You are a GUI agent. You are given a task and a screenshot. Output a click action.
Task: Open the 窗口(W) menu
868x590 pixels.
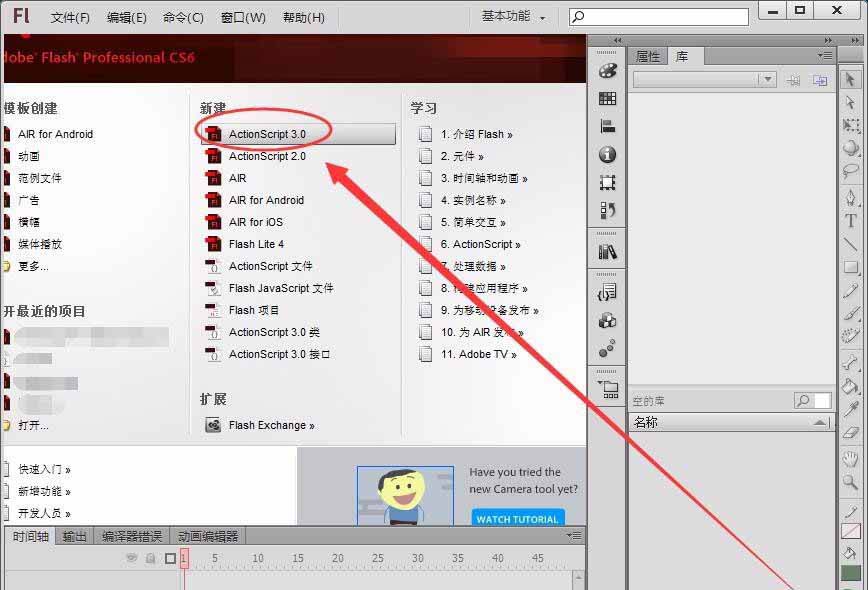(x=243, y=18)
